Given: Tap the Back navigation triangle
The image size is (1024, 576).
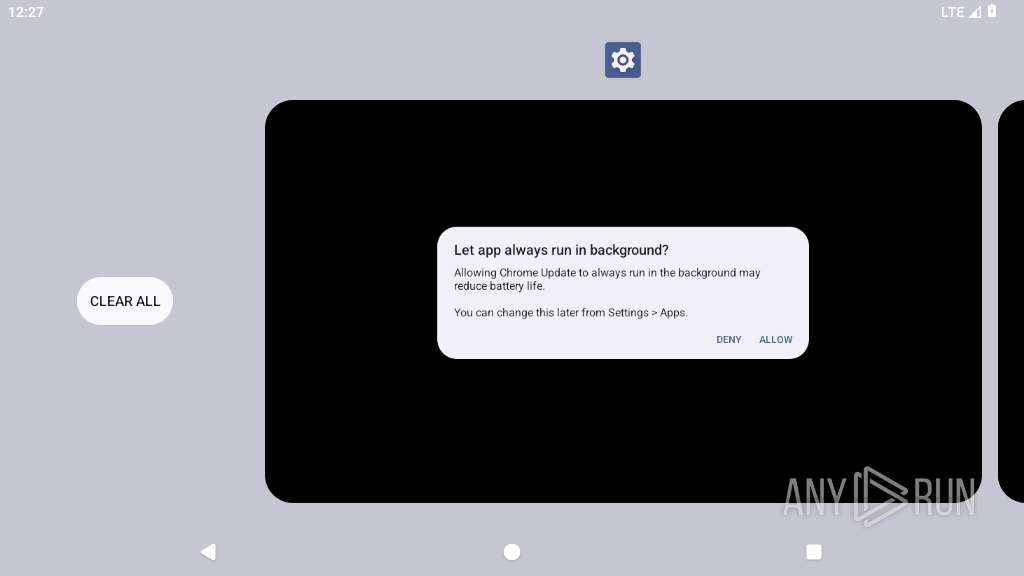Looking at the screenshot, I should coord(208,552).
